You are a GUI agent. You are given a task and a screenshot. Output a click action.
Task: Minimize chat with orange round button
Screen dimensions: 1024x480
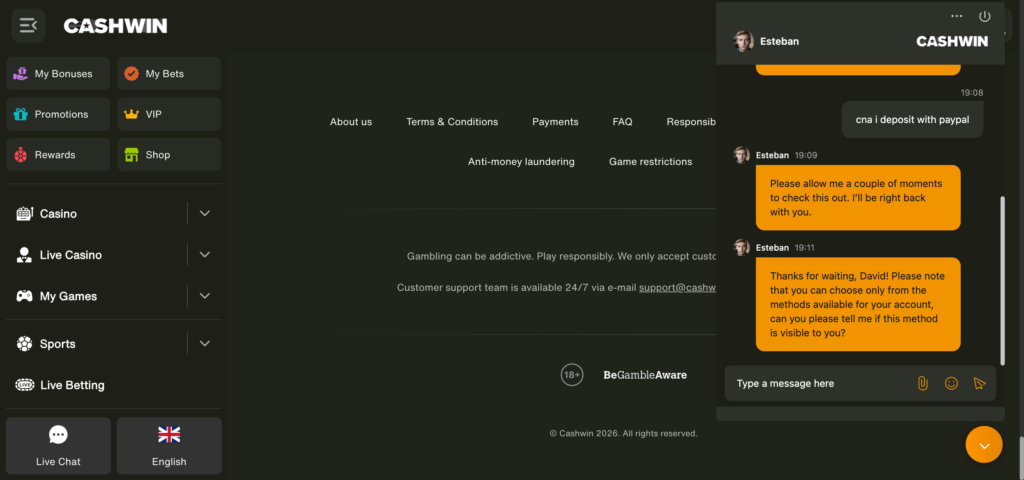pyautogui.click(x=984, y=445)
